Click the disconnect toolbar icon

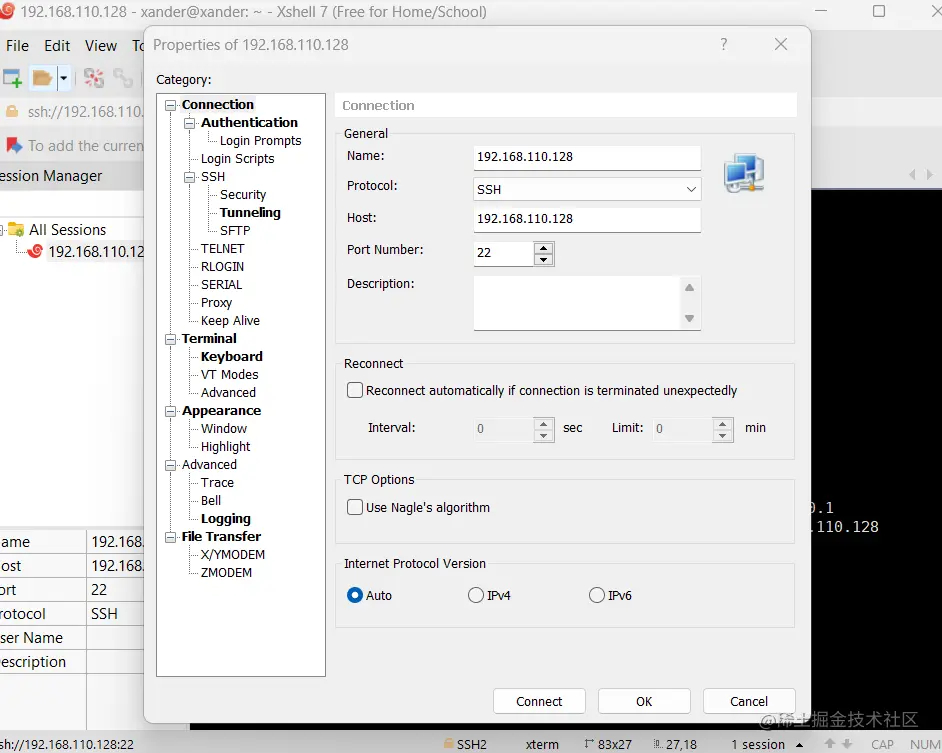pos(94,78)
